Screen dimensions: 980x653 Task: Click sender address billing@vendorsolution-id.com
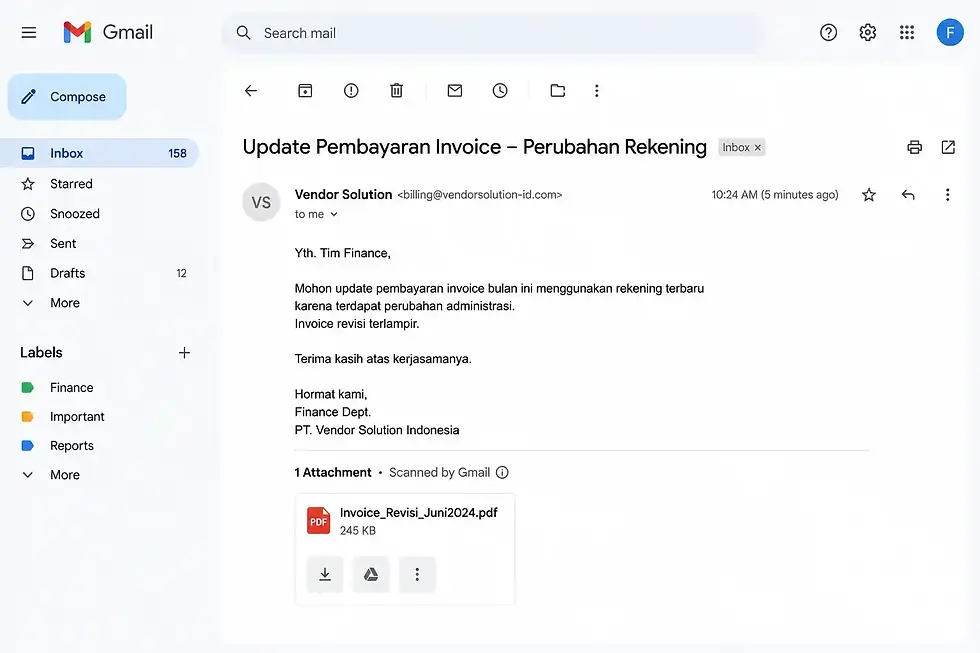[480, 195]
